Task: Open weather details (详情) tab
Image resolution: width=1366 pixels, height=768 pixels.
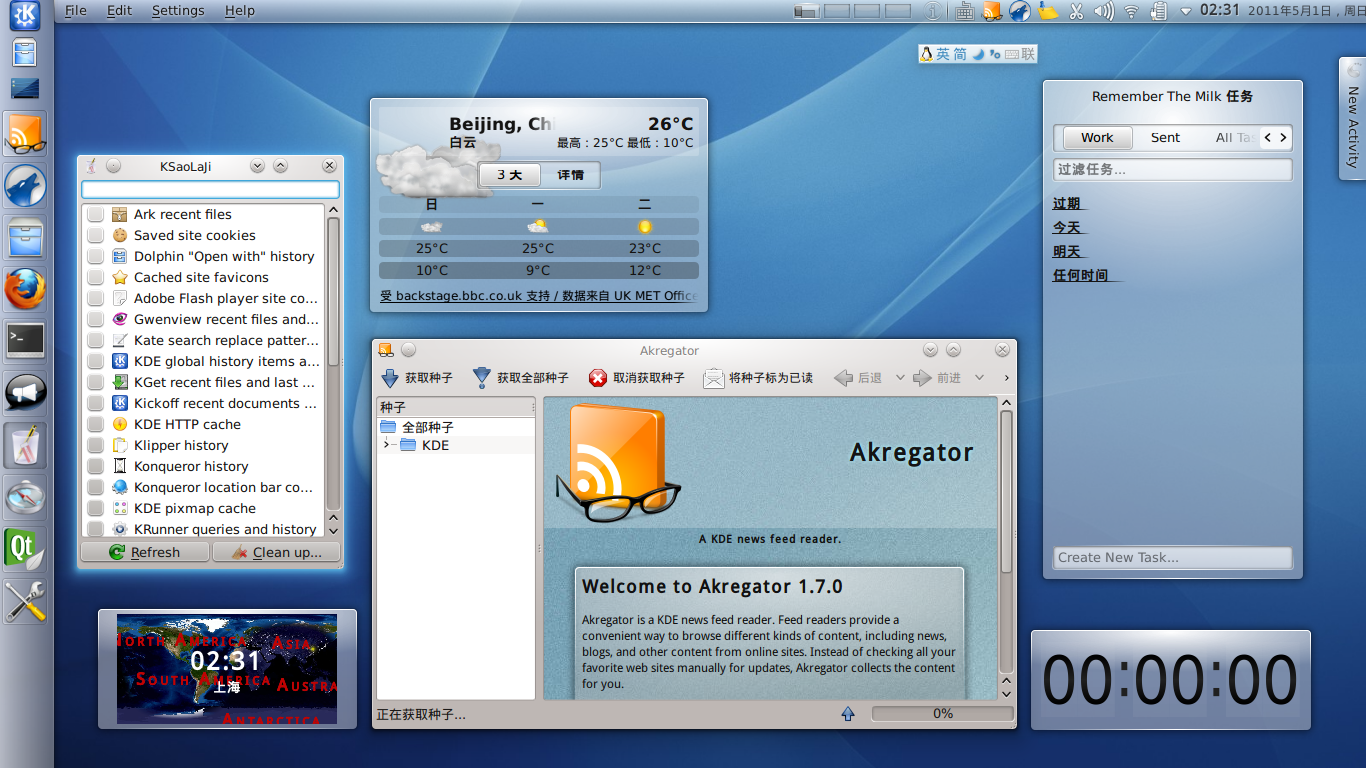Action: 570,175
